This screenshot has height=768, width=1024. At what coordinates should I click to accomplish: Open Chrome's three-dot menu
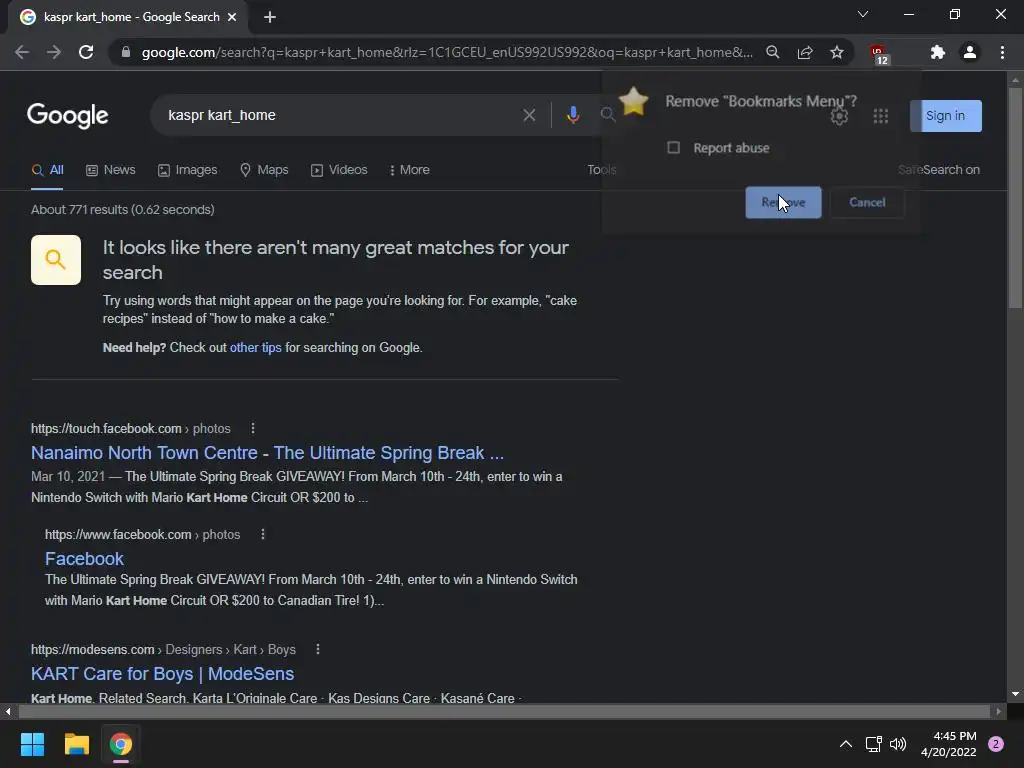pos(1002,52)
